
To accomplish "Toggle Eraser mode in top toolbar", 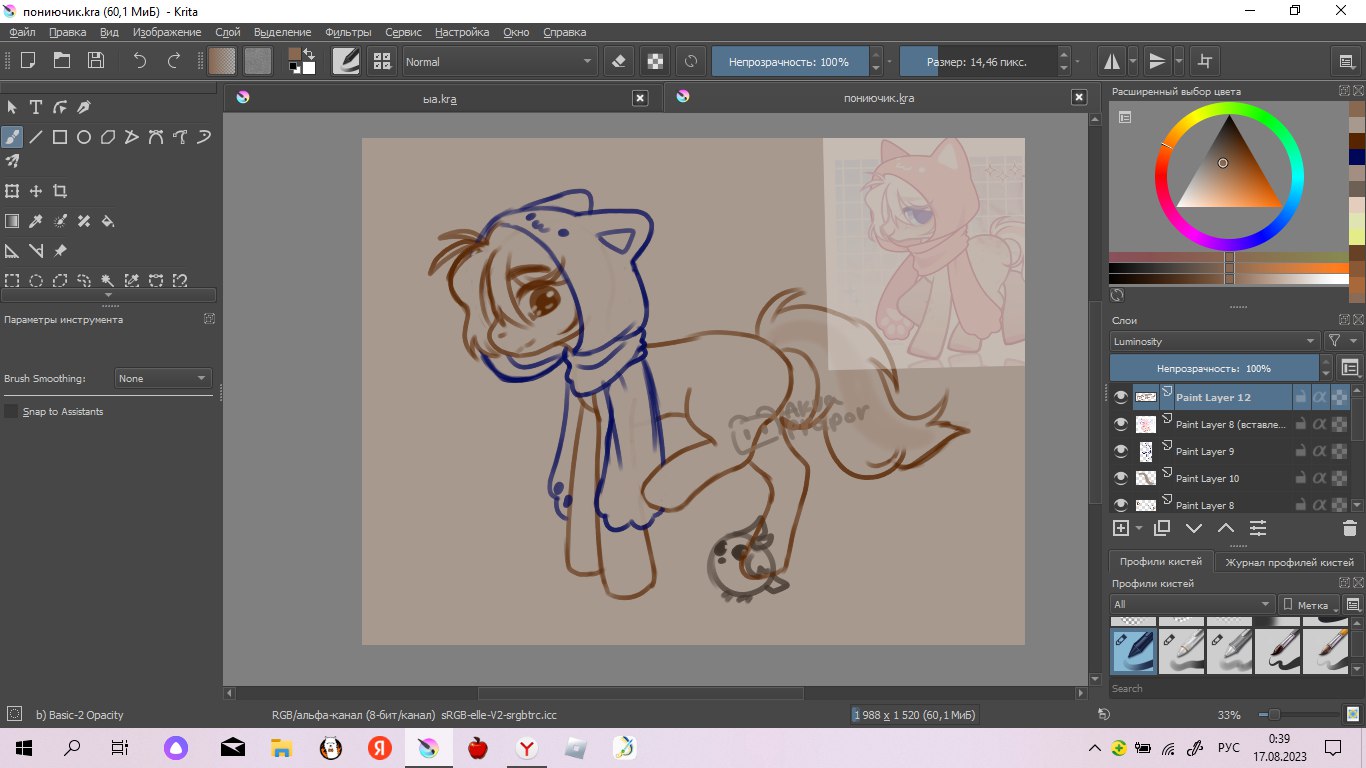I will [618, 61].
